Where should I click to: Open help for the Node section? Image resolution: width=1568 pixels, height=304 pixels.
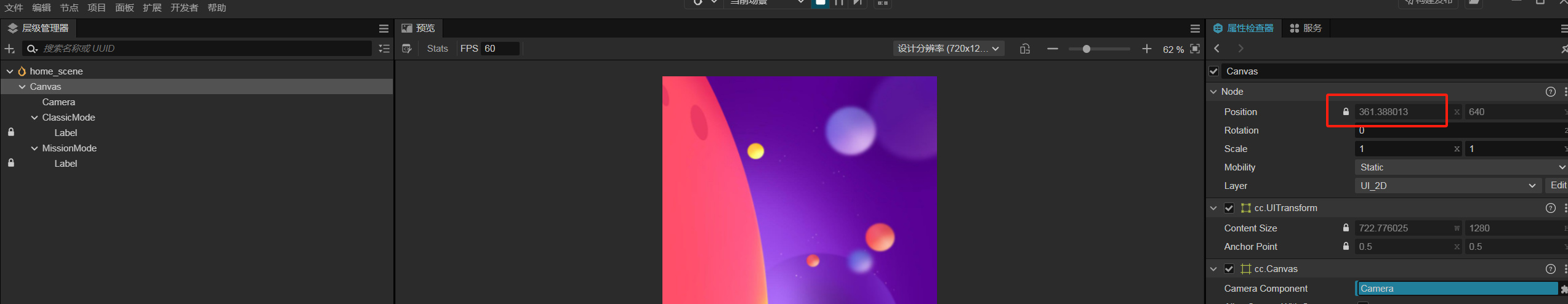pyautogui.click(x=1550, y=92)
